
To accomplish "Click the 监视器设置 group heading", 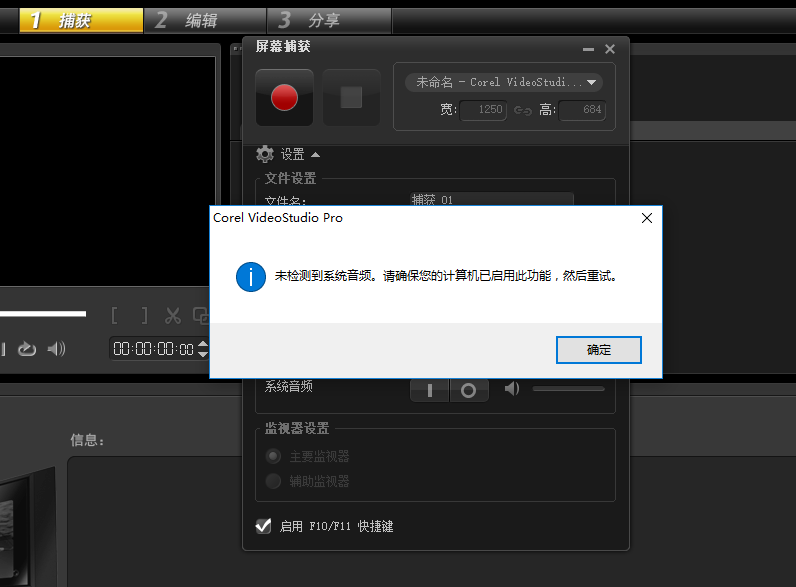I will (x=296, y=428).
